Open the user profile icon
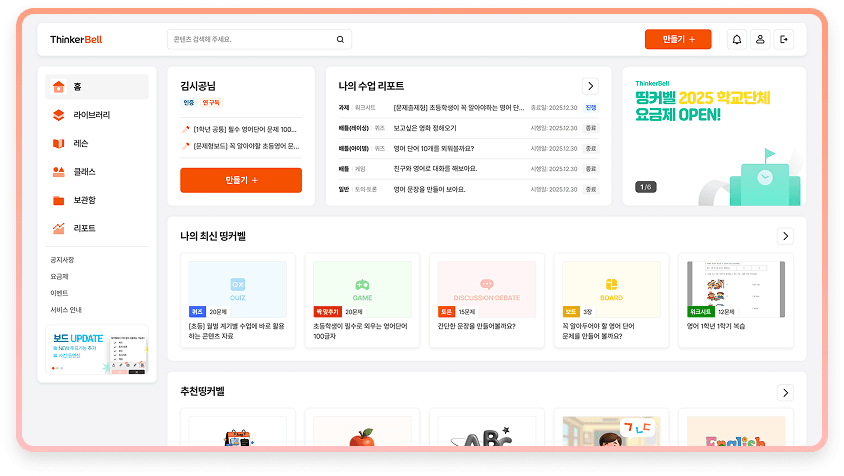844x476 pixels. (760, 39)
